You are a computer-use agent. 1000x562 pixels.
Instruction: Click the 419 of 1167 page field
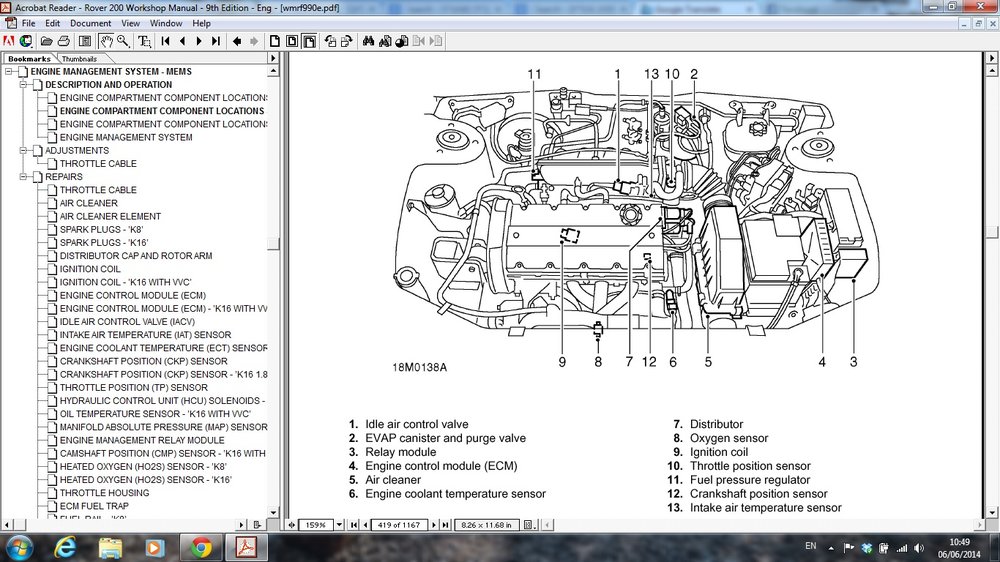(399, 525)
